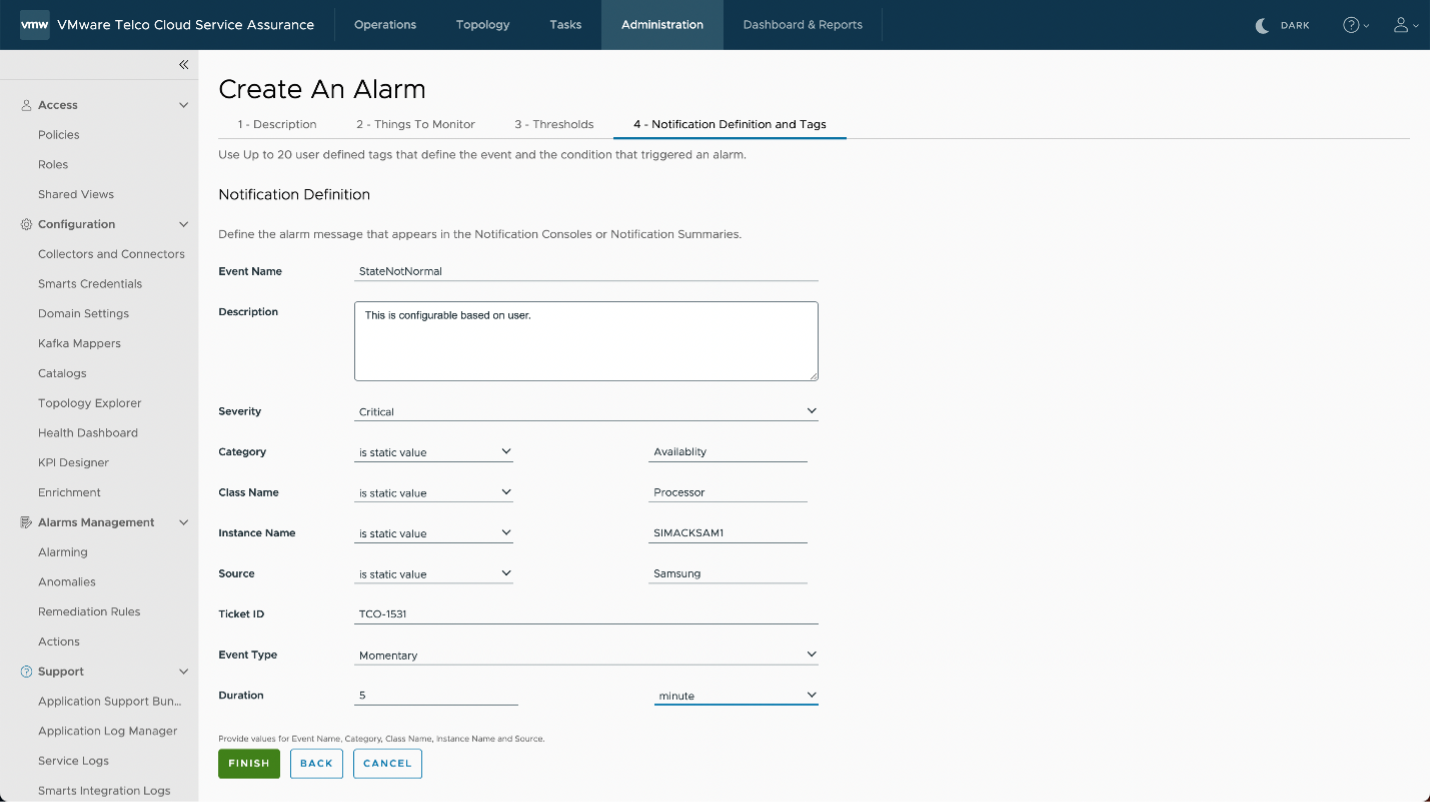
Task: Open the Duration unit minute dropdown
Action: tap(736, 696)
